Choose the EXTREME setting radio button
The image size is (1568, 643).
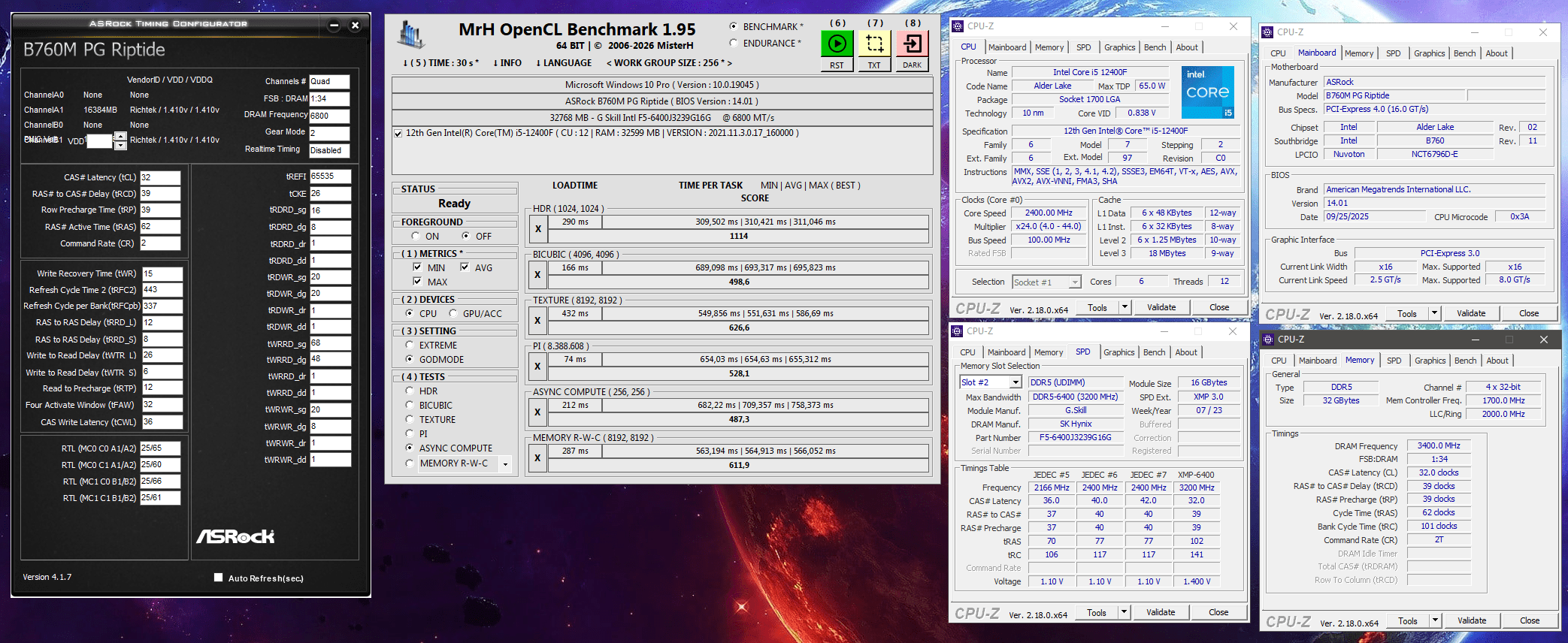pyautogui.click(x=410, y=345)
